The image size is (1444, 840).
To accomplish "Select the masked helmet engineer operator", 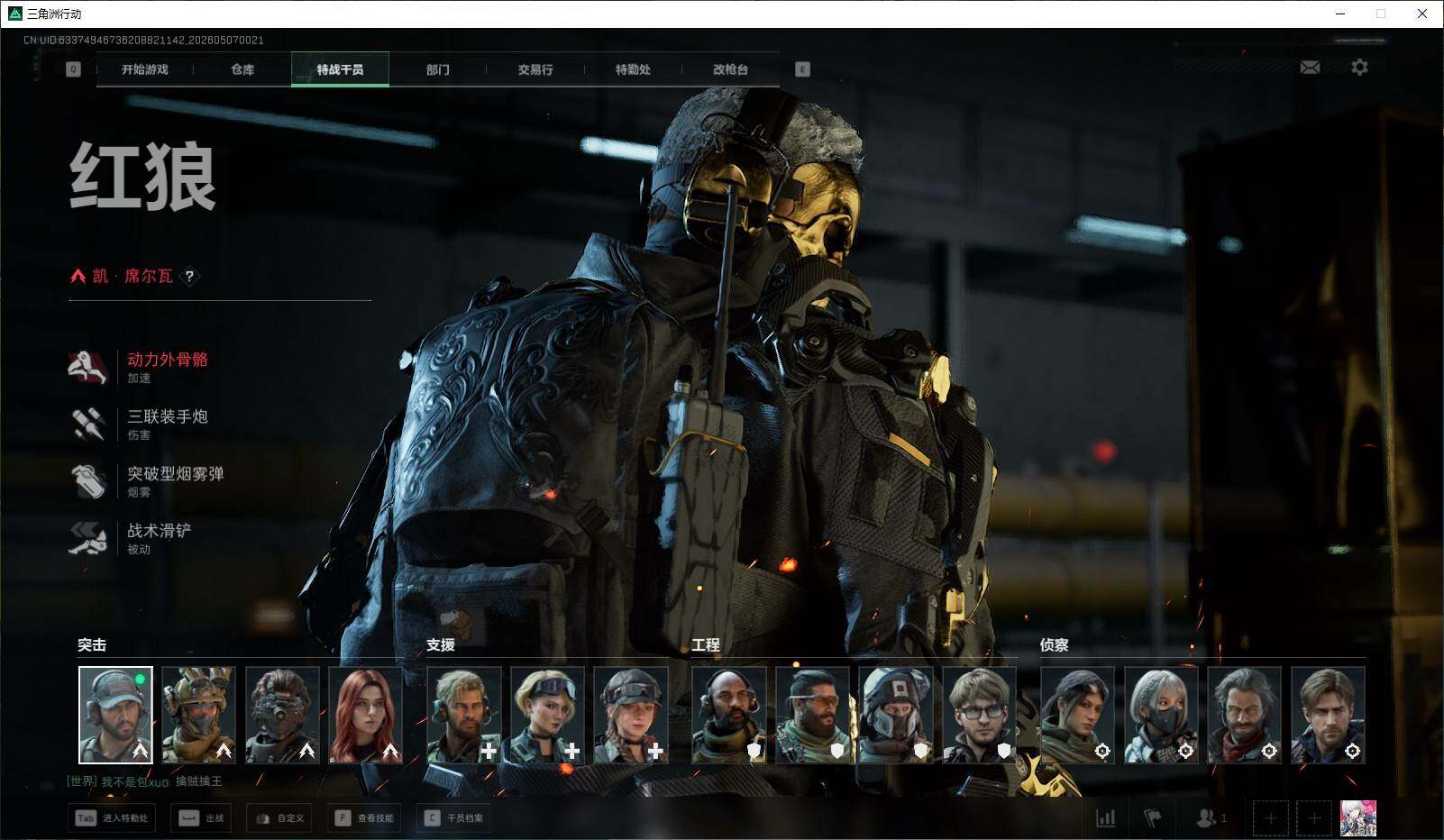I will click(896, 715).
